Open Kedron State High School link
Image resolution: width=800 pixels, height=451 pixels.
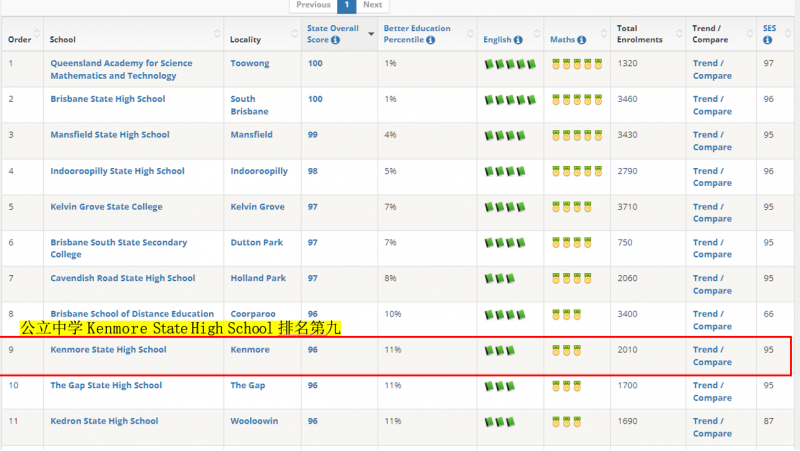(x=104, y=421)
